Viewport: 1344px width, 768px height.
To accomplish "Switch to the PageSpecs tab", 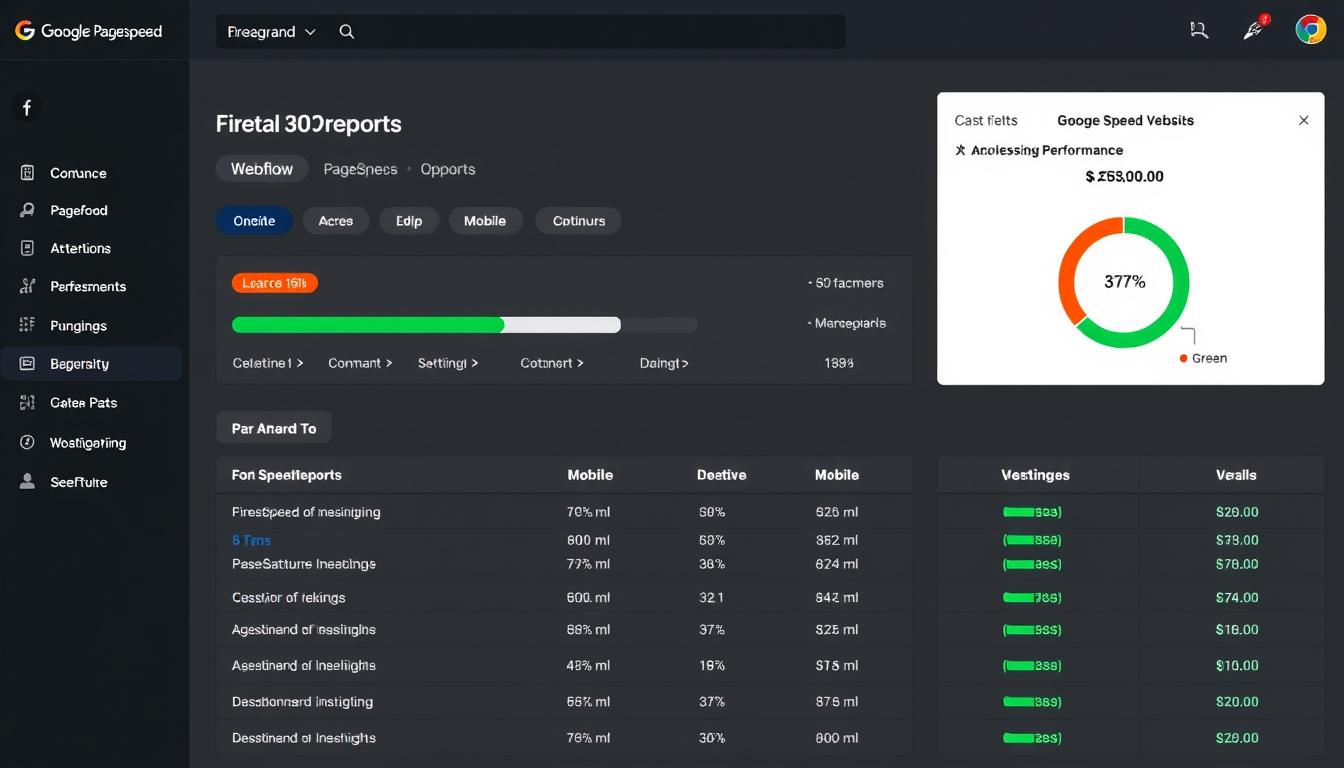I will (x=360, y=169).
